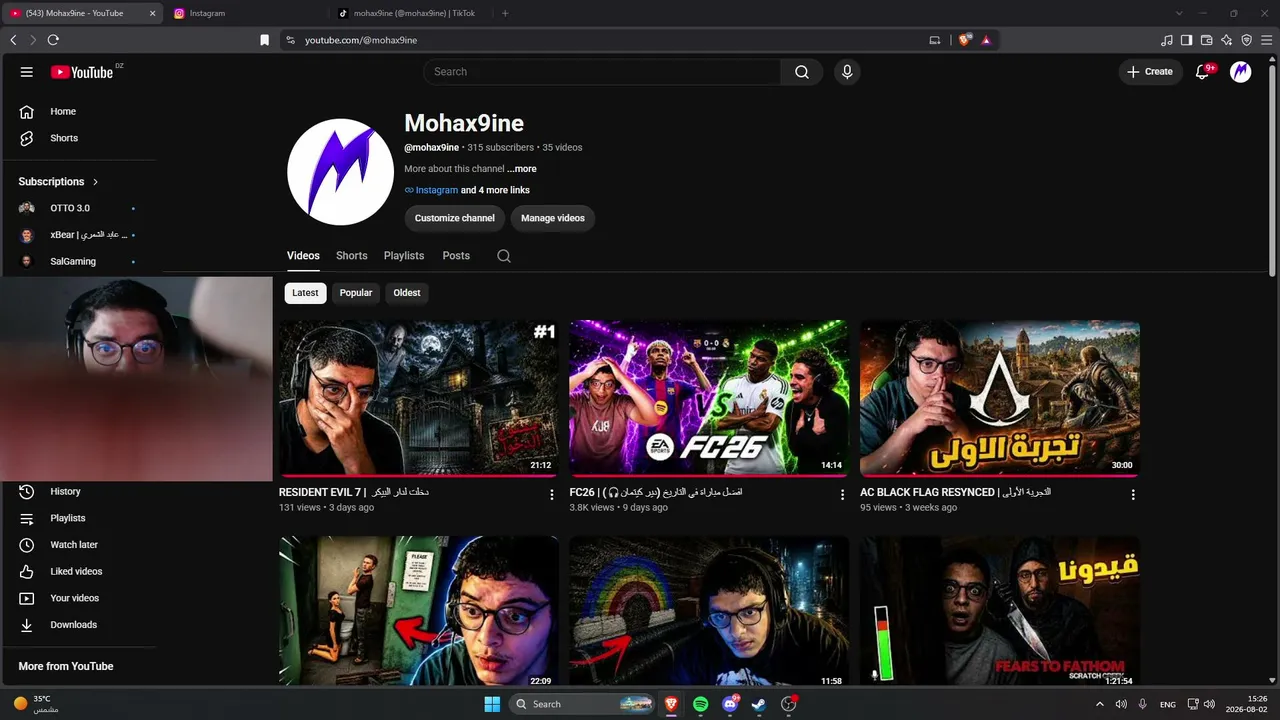Image resolution: width=1280 pixels, height=720 pixels.
Task: Open Steam from the taskbar
Action: tap(759, 704)
